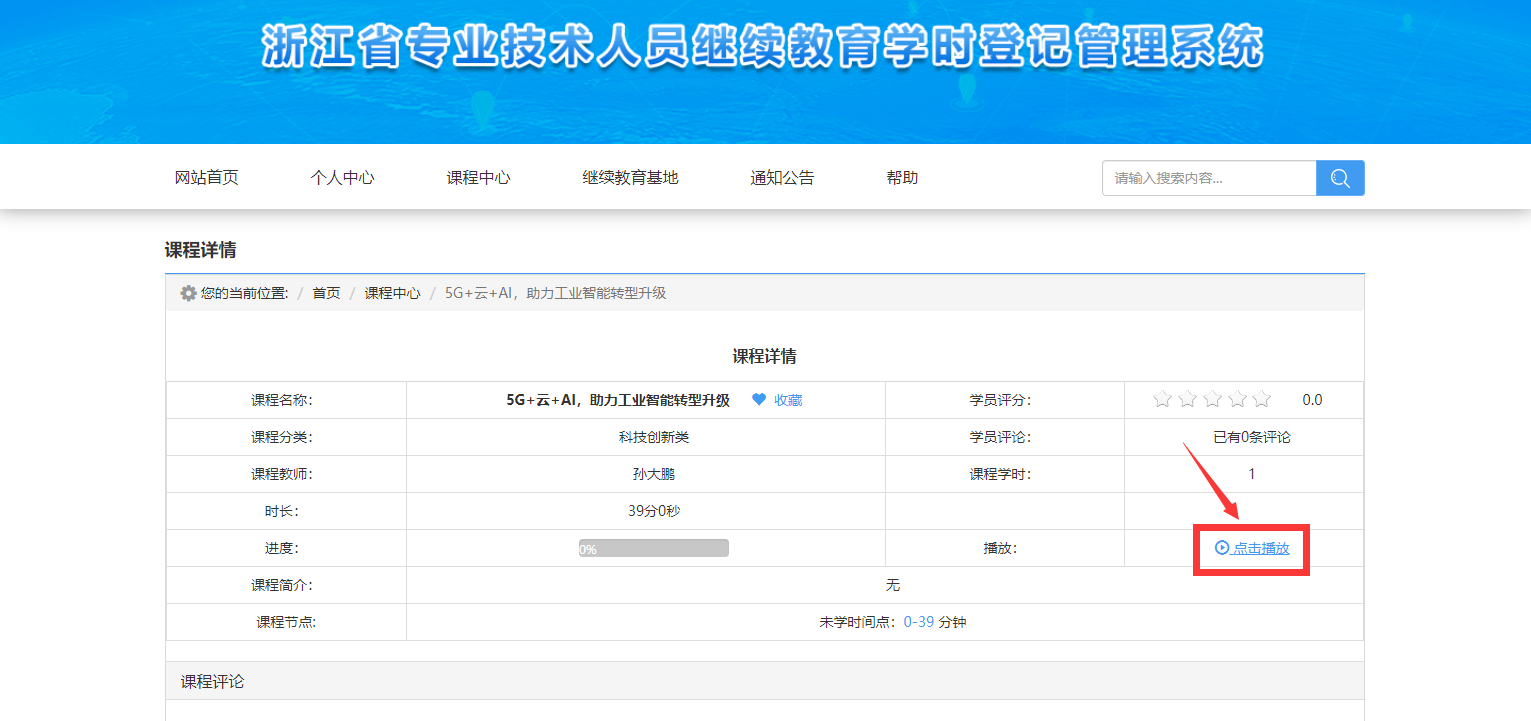Rate course with third star
The height and width of the screenshot is (721, 1531).
1212,400
